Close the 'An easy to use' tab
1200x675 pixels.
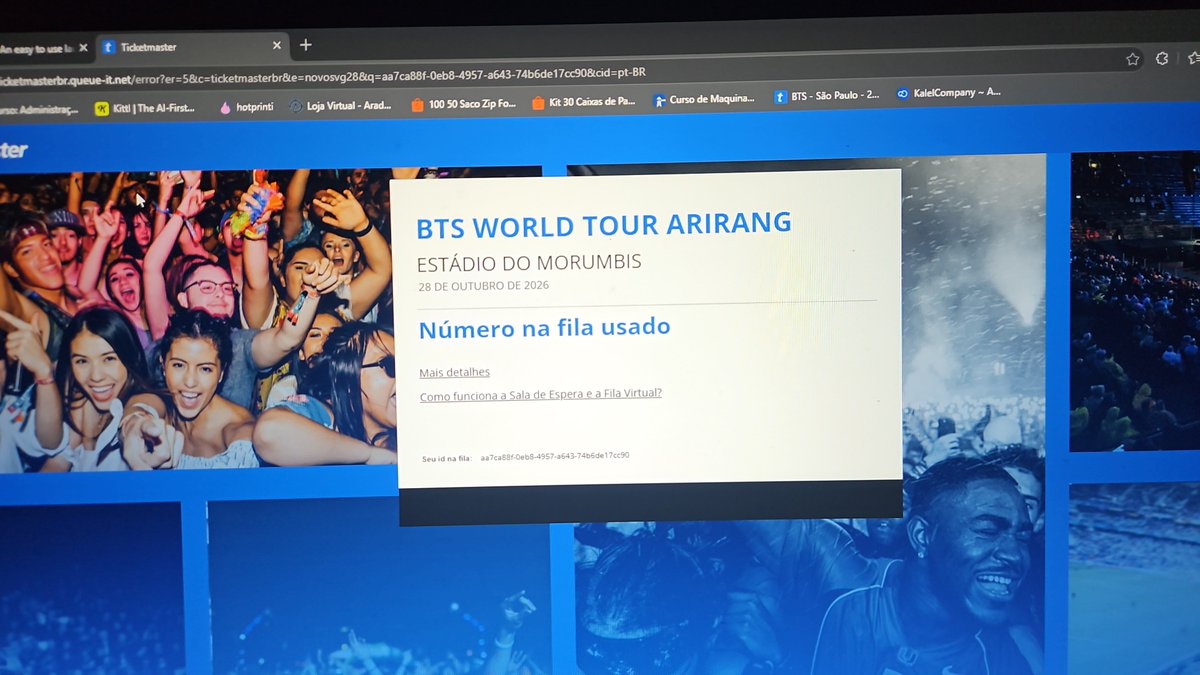pyautogui.click(x=83, y=47)
